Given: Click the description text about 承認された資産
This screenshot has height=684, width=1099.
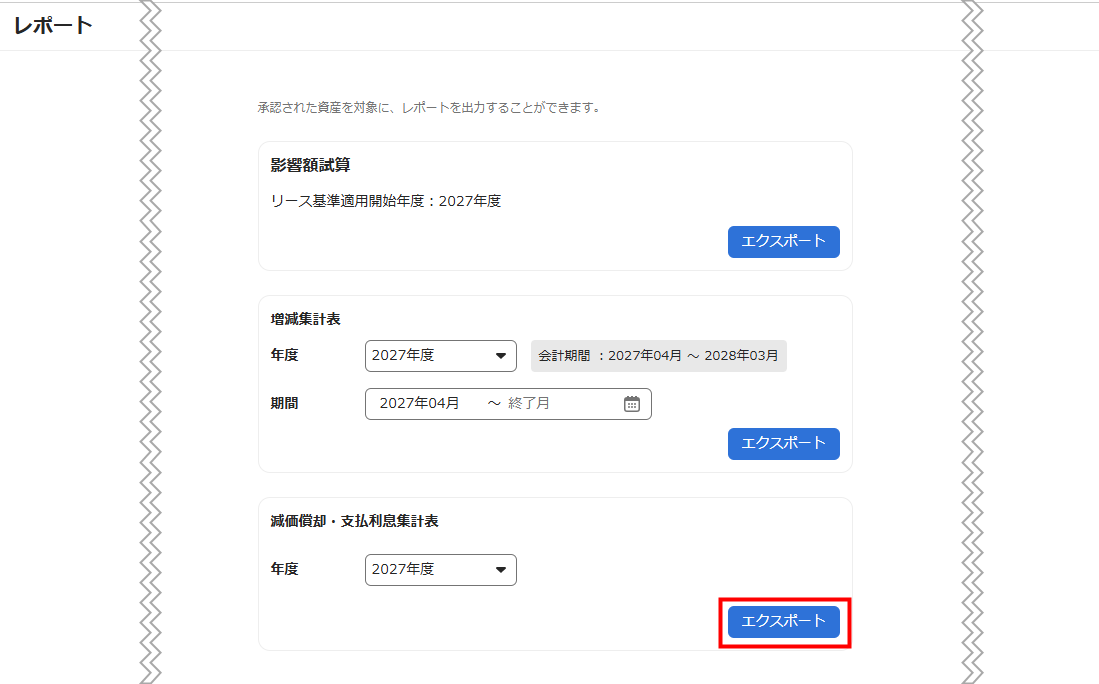Looking at the screenshot, I should pos(428,107).
